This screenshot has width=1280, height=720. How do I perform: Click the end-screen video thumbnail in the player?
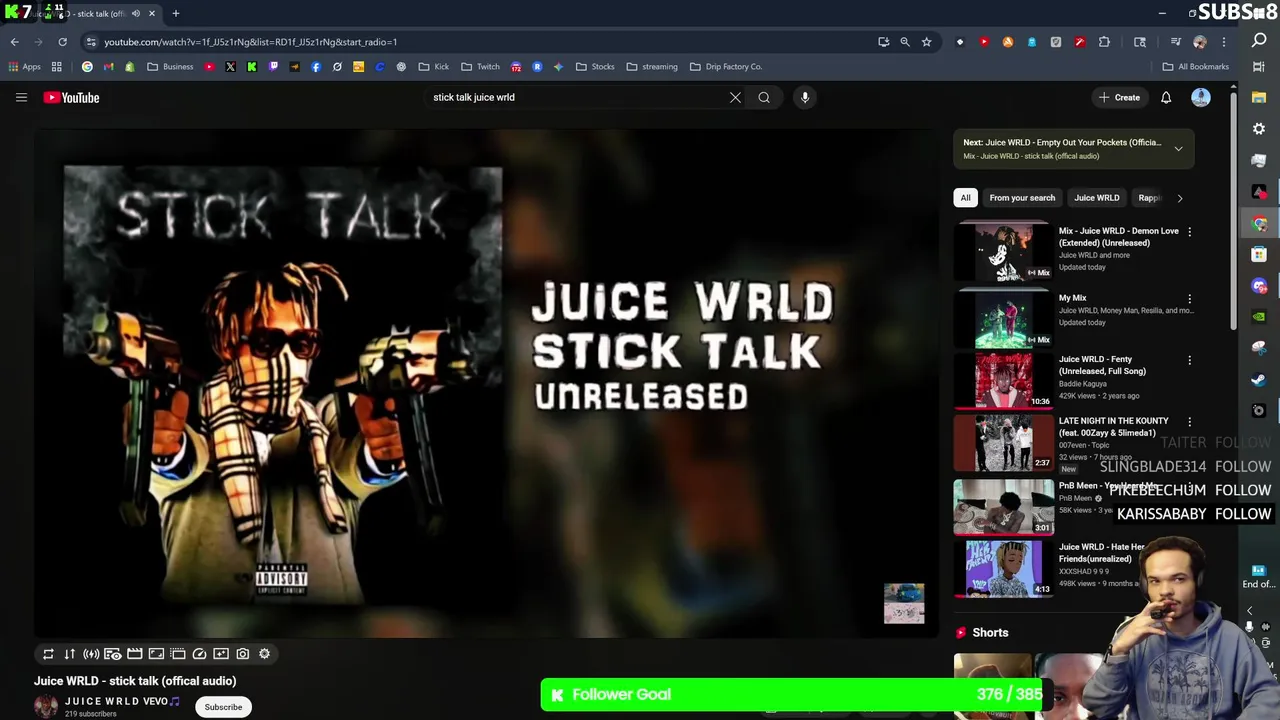click(904, 603)
